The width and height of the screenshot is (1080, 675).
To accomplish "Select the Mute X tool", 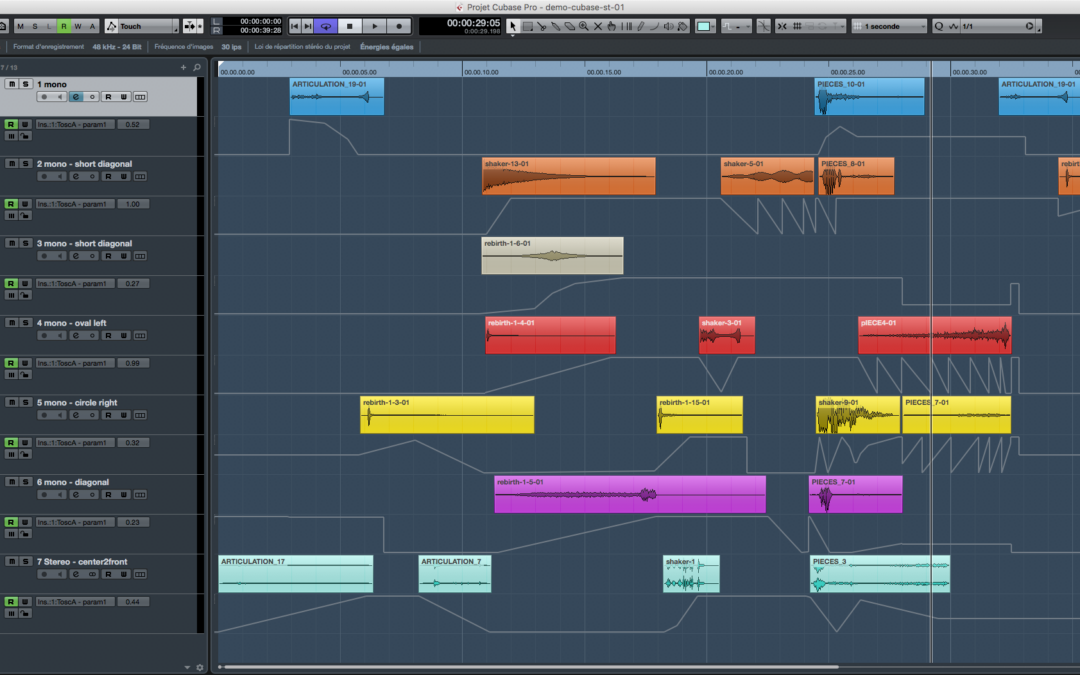I will pos(598,26).
